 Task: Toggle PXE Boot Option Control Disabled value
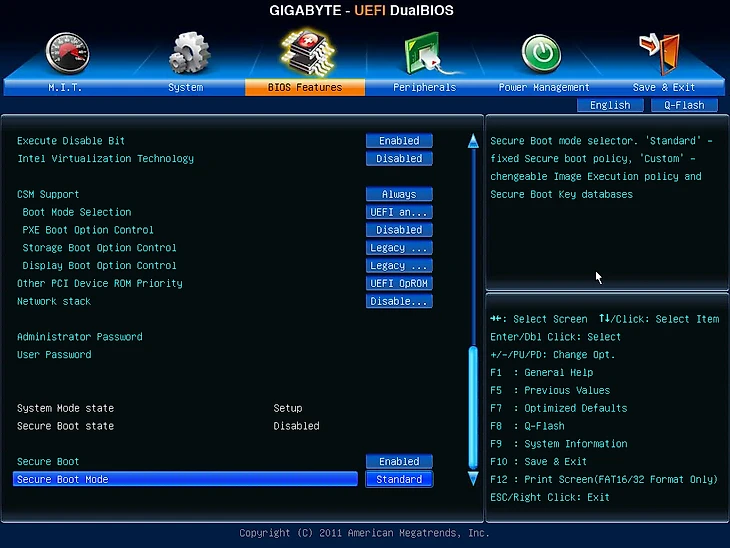tap(399, 230)
